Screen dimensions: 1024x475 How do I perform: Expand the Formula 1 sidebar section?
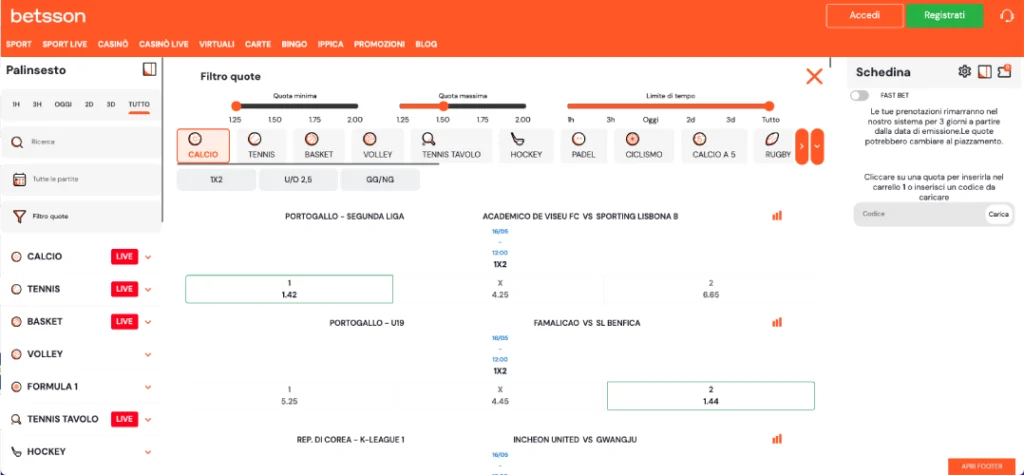(148, 387)
